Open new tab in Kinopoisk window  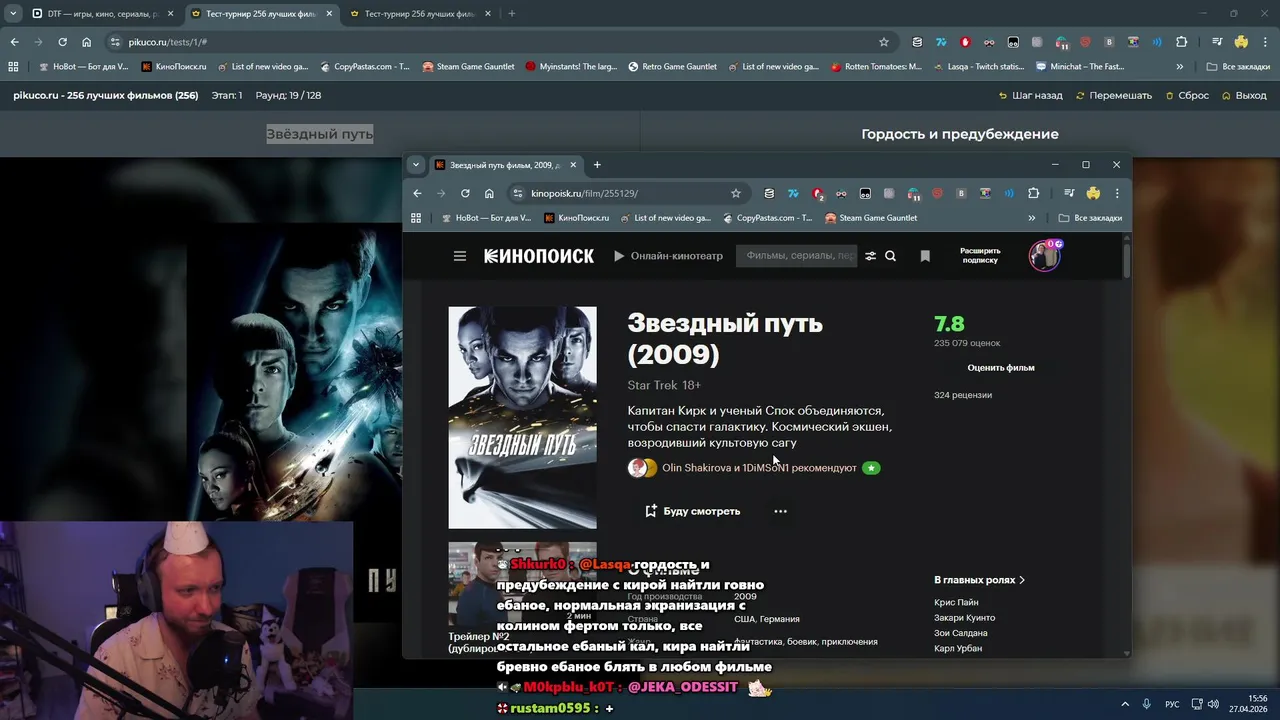[x=597, y=165]
